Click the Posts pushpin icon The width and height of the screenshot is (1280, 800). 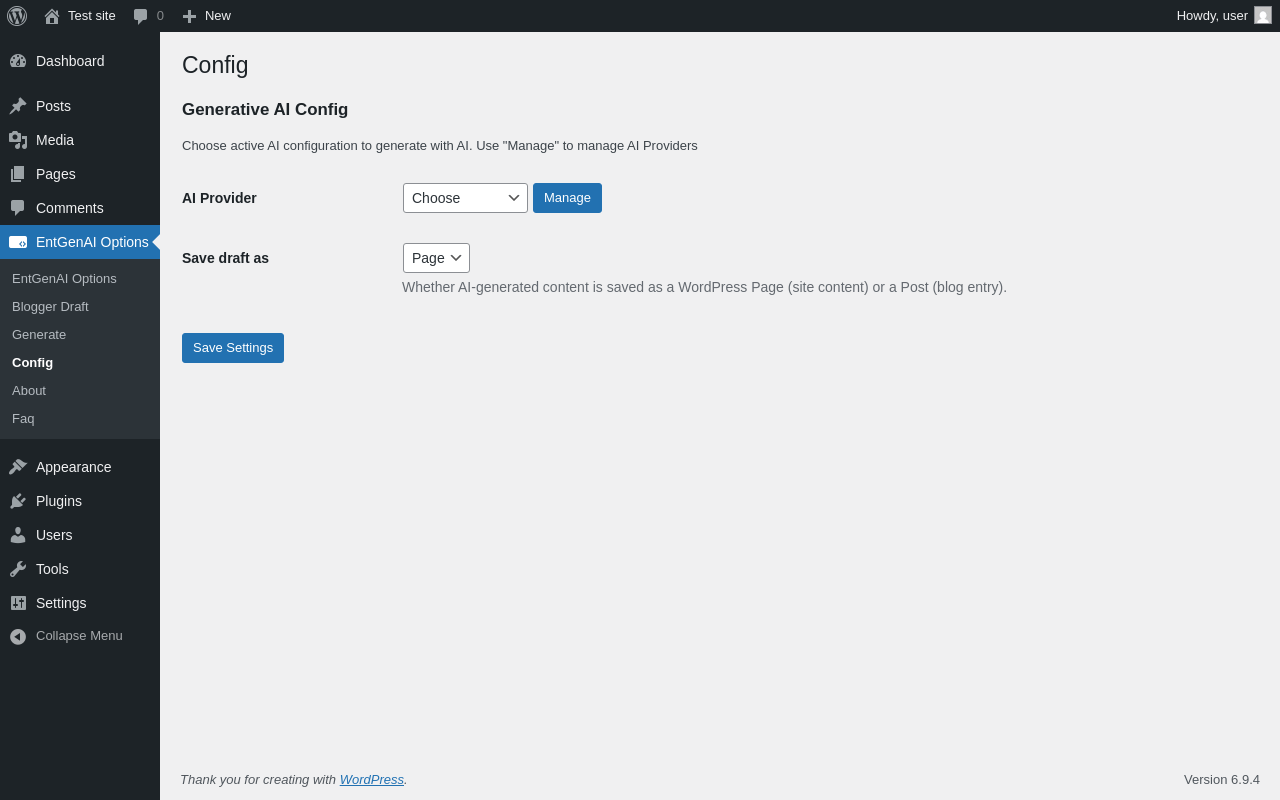click(x=18, y=106)
